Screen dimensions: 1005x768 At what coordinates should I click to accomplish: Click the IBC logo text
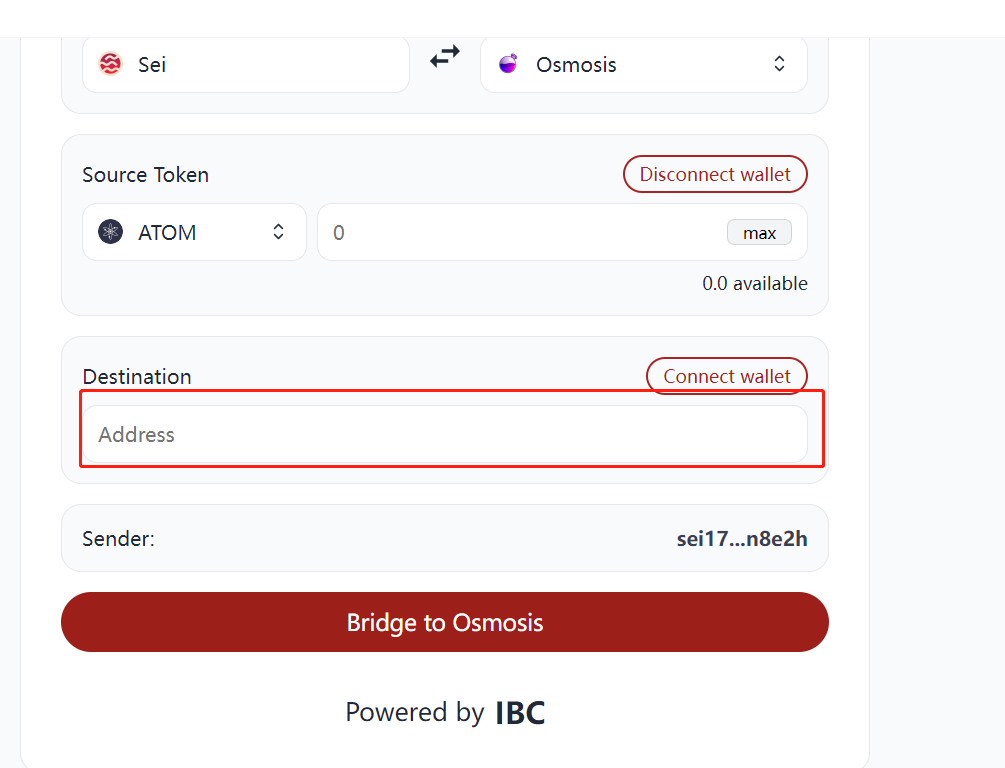point(520,713)
